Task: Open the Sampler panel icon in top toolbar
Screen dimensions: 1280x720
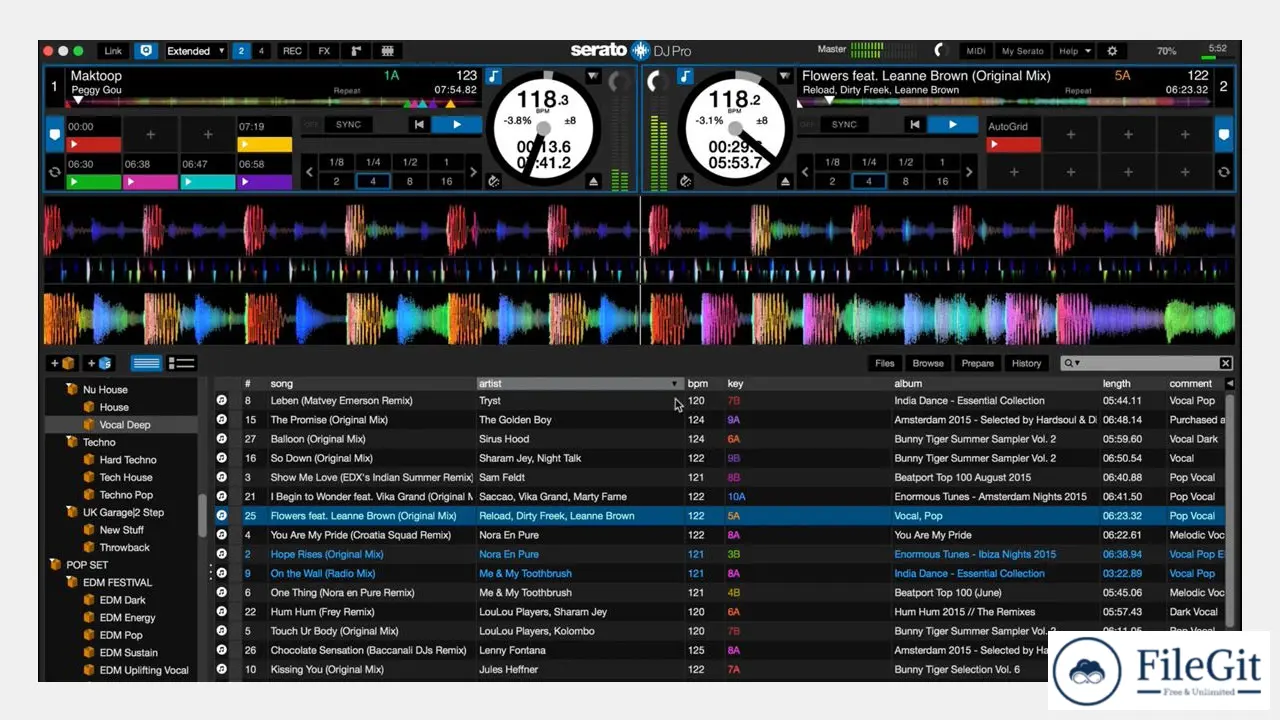Action: (x=355, y=51)
